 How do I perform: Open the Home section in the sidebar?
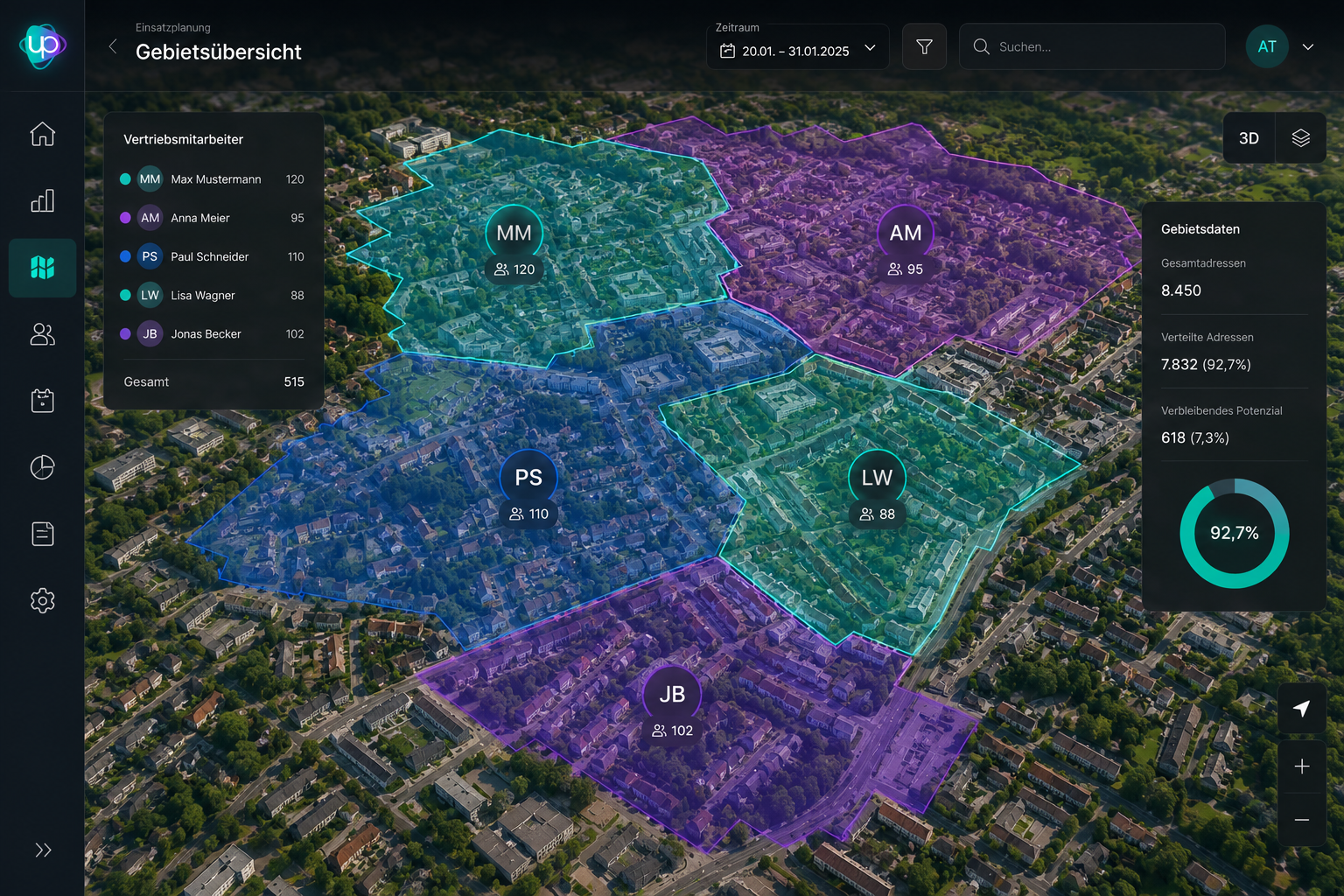pyautogui.click(x=42, y=134)
